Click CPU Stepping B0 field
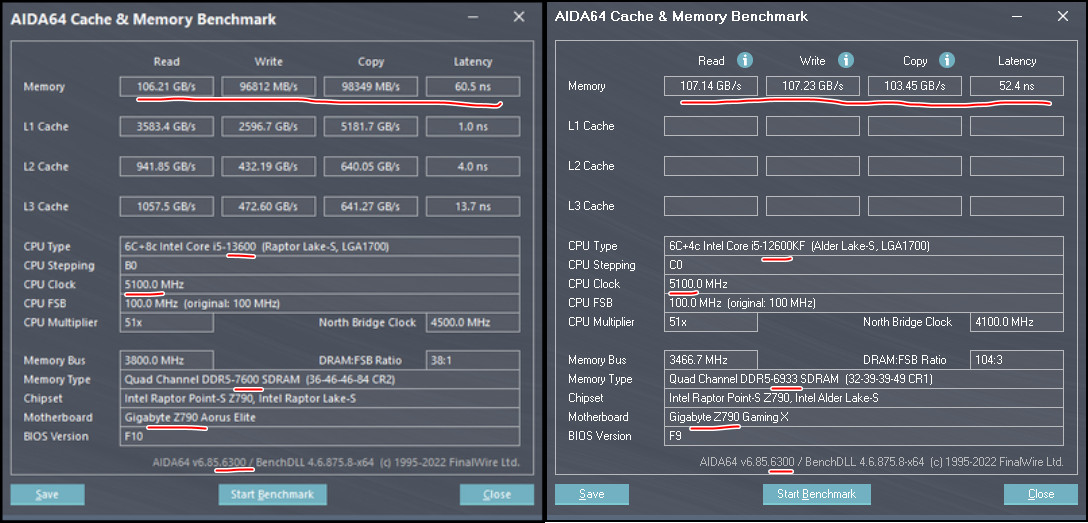The width and height of the screenshot is (1088, 523). click(320, 266)
